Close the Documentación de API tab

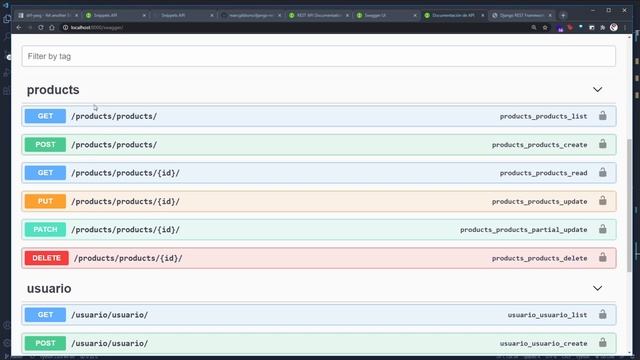[x=482, y=16]
